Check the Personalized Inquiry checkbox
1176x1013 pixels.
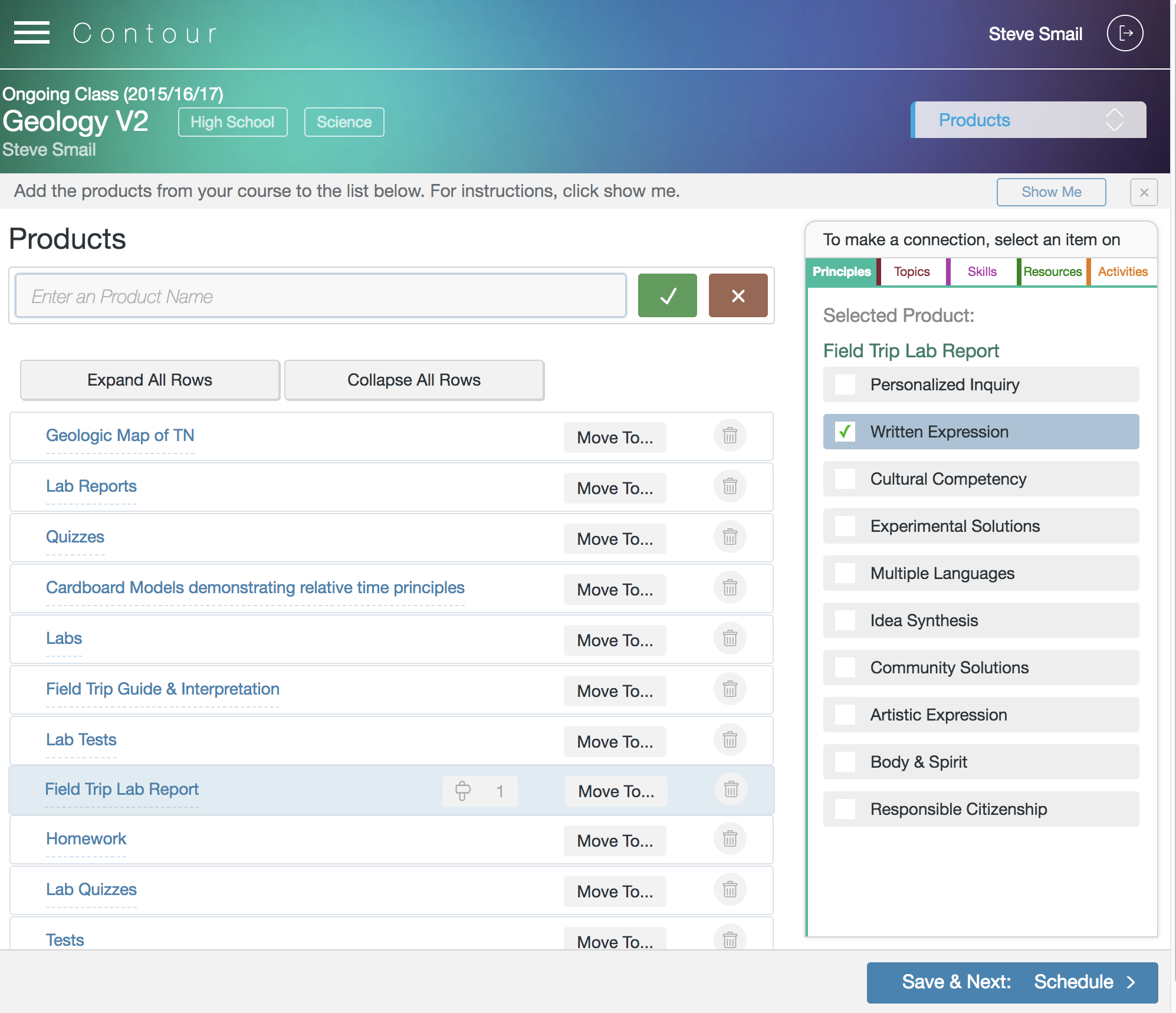coord(845,384)
